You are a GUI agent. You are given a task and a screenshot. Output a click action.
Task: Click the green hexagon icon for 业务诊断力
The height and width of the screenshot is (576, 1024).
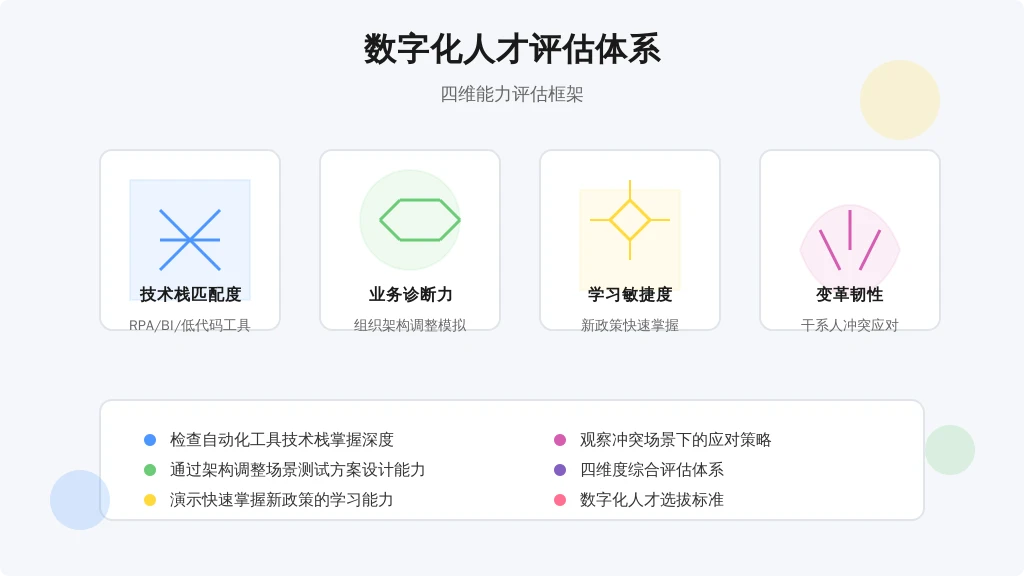point(420,220)
